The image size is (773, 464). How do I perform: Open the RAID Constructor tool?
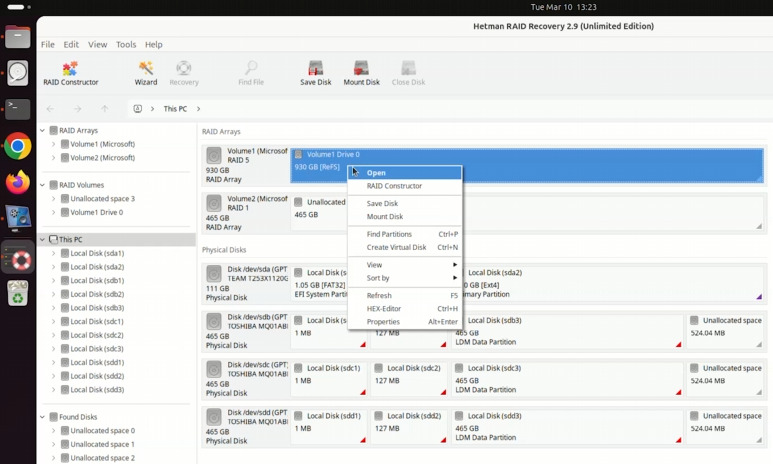click(70, 73)
